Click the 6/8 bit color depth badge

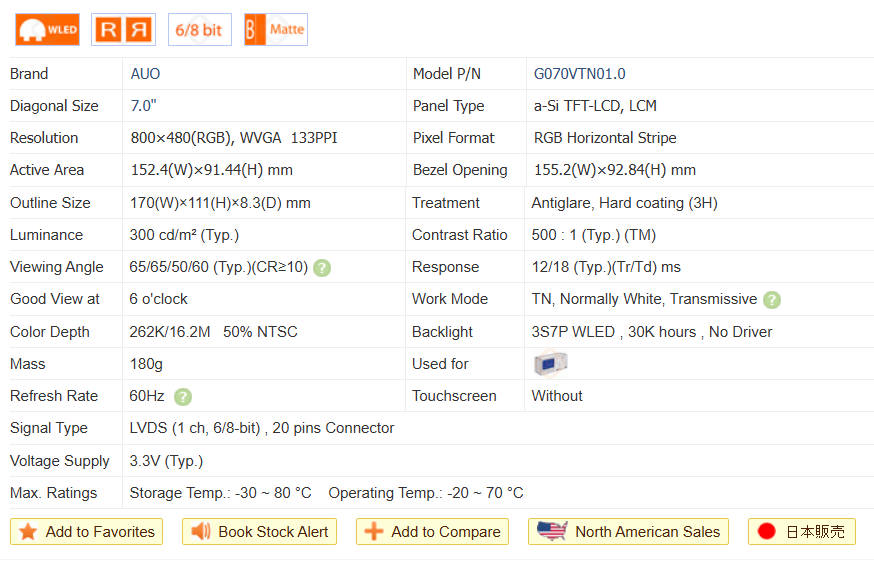tap(199, 30)
